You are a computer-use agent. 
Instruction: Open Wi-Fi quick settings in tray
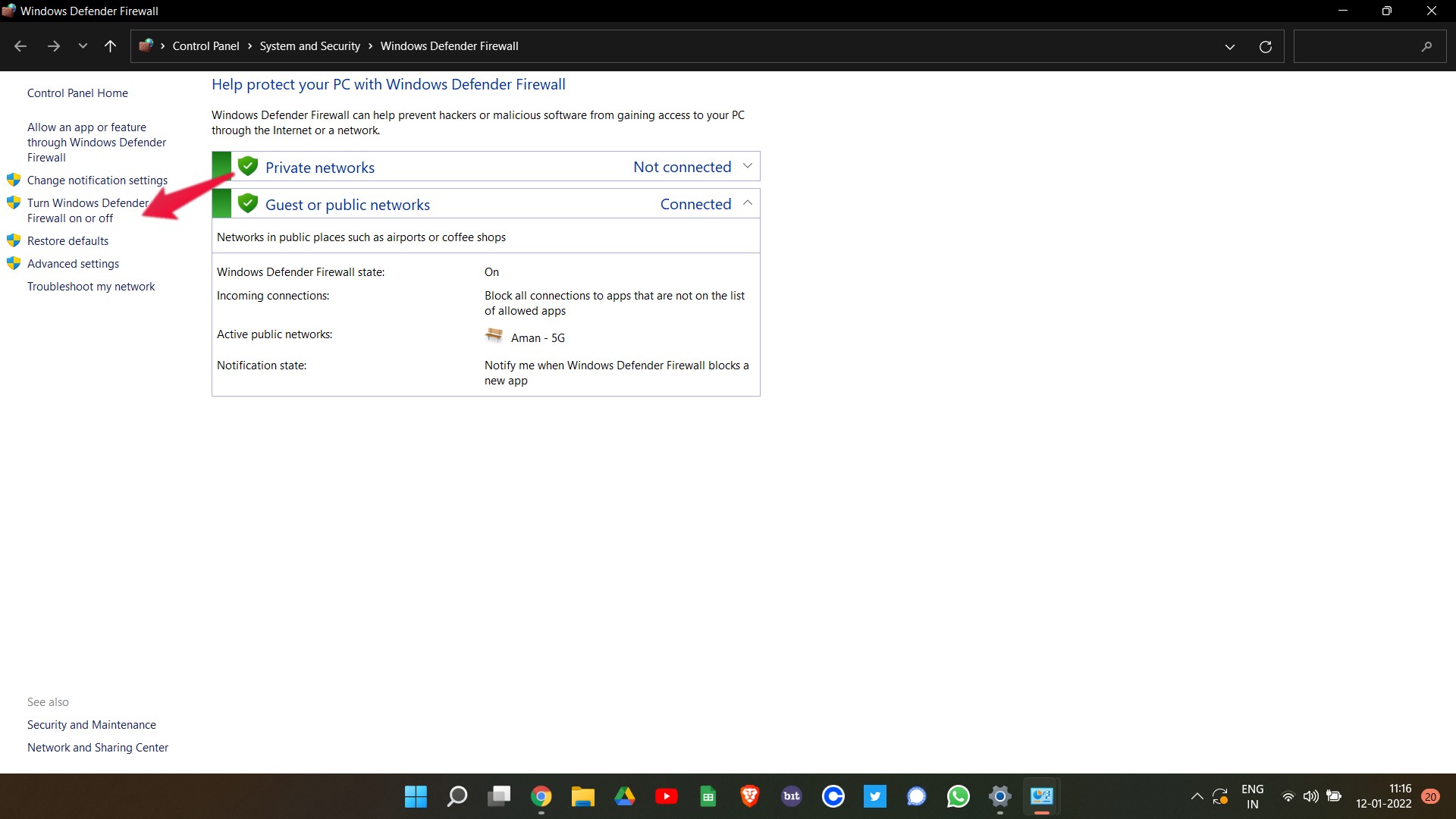(x=1288, y=796)
